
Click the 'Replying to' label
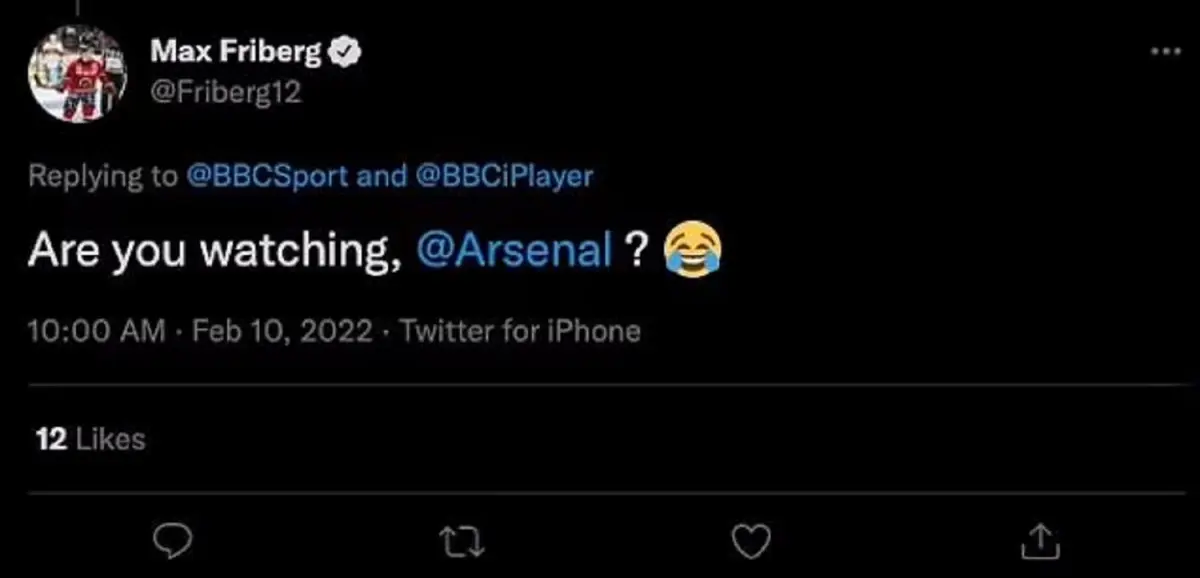pyautogui.click(x=103, y=177)
